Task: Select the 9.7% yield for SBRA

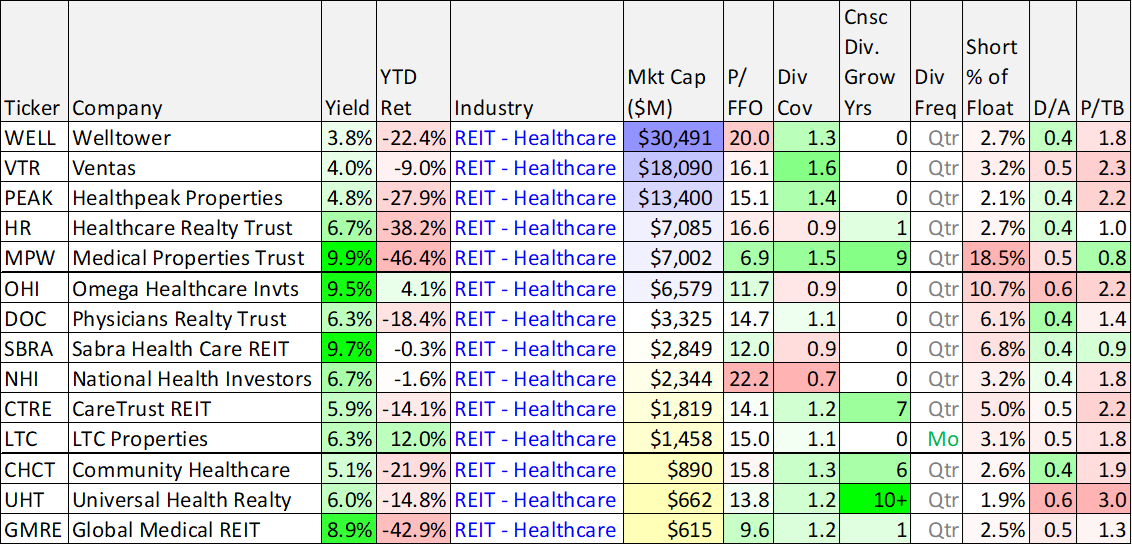Action: (349, 349)
